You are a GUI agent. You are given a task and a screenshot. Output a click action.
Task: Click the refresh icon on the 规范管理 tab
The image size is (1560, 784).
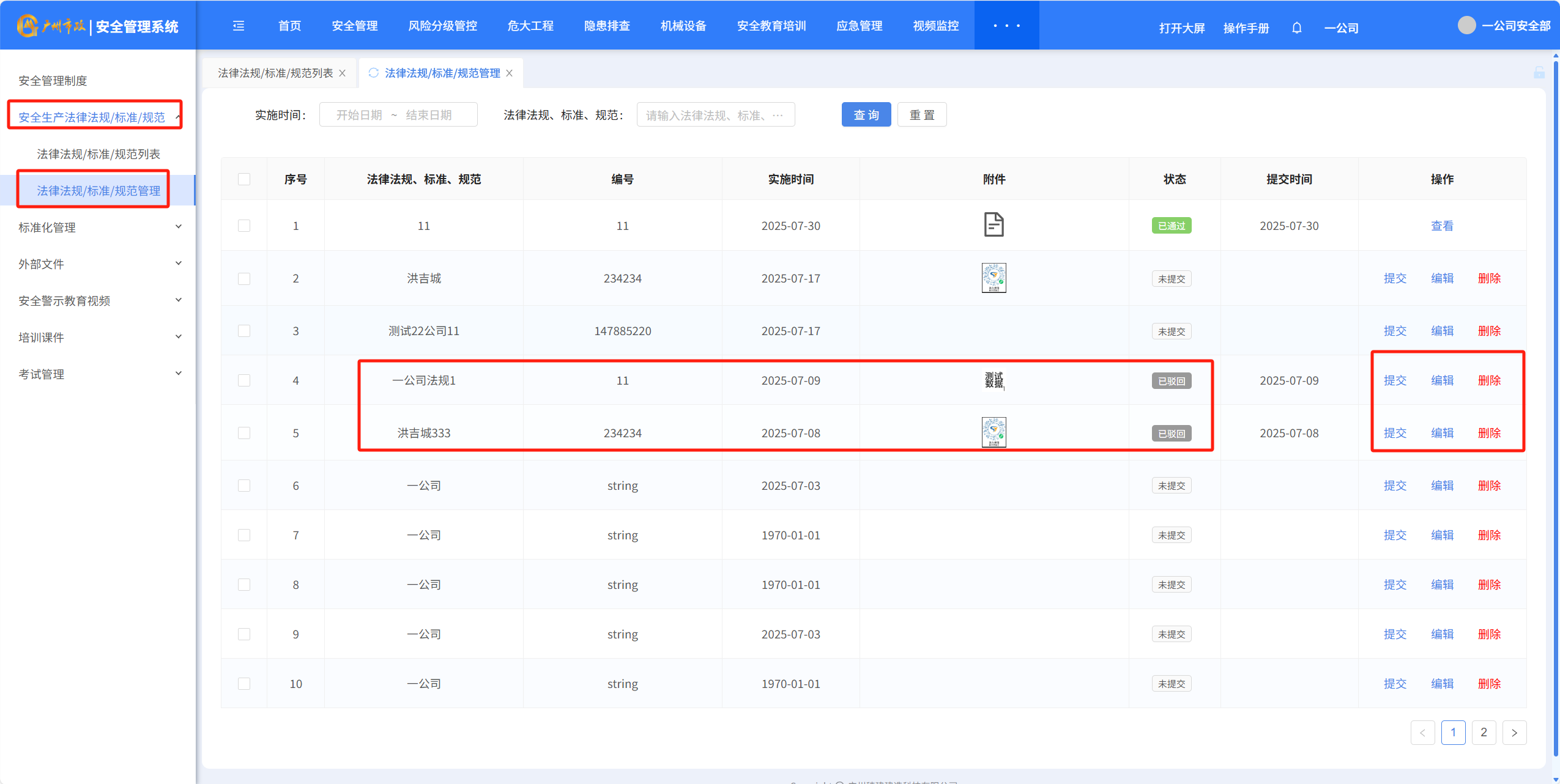[x=373, y=73]
